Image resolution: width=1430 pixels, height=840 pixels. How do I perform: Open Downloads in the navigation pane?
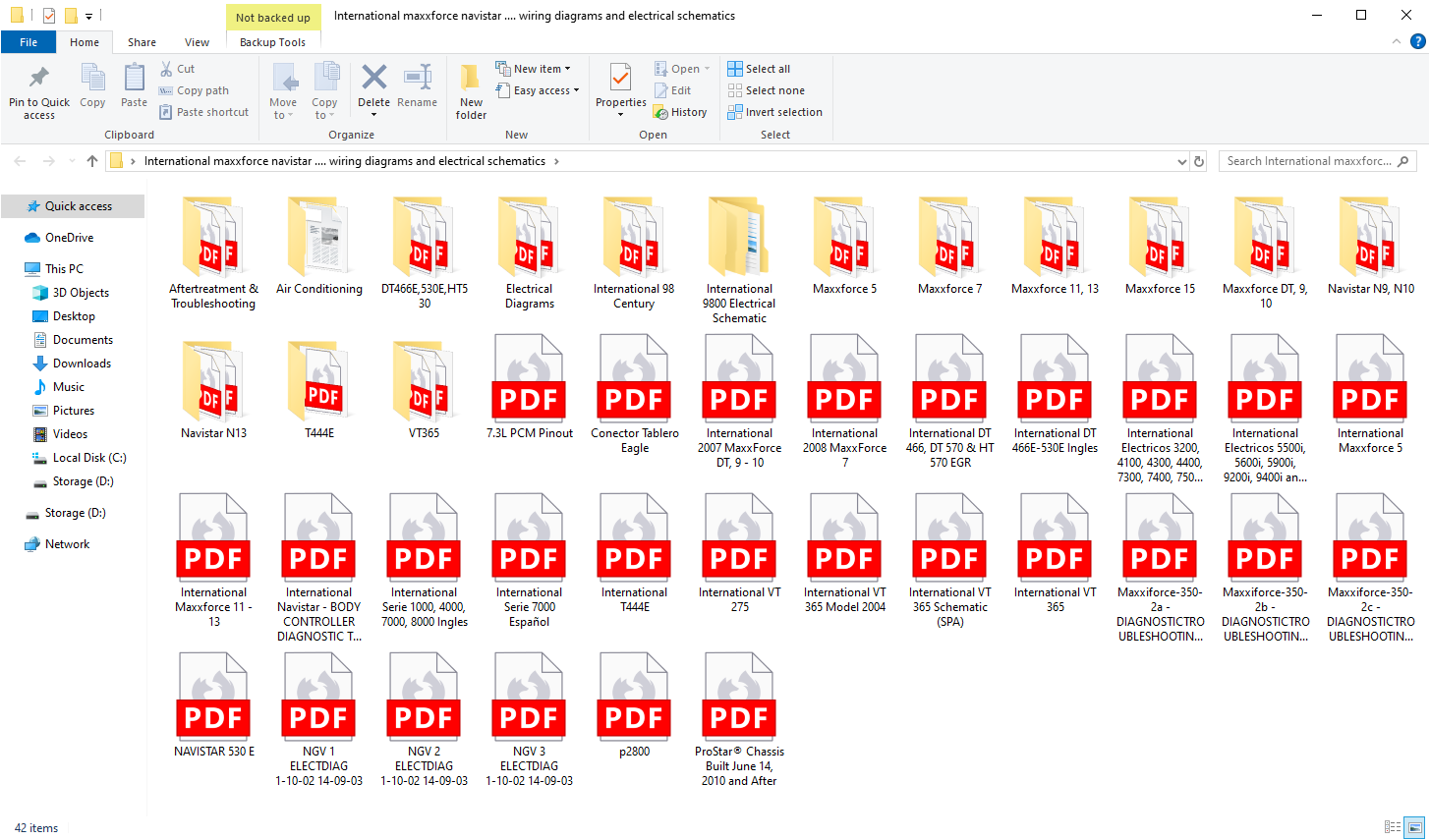(x=82, y=364)
